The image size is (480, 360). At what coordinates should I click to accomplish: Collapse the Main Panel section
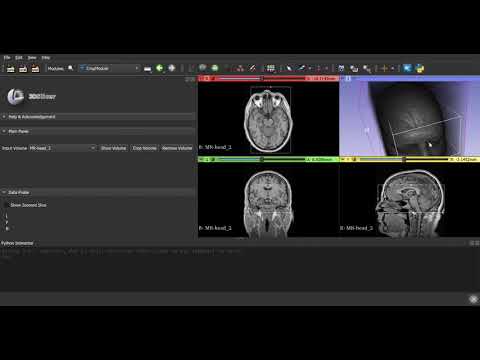[x=98, y=131]
